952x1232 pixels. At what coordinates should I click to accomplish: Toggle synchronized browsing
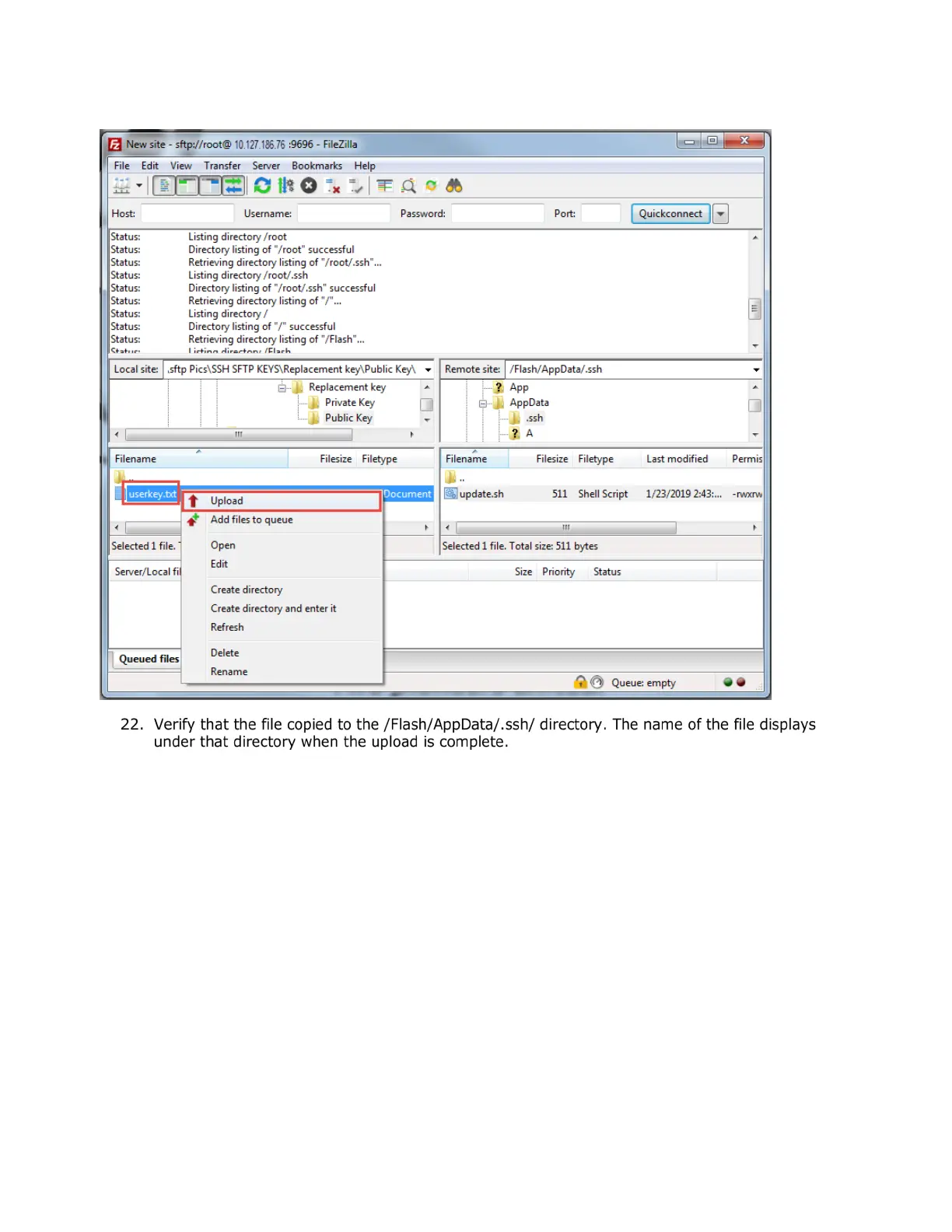pyautogui.click(x=431, y=186)
